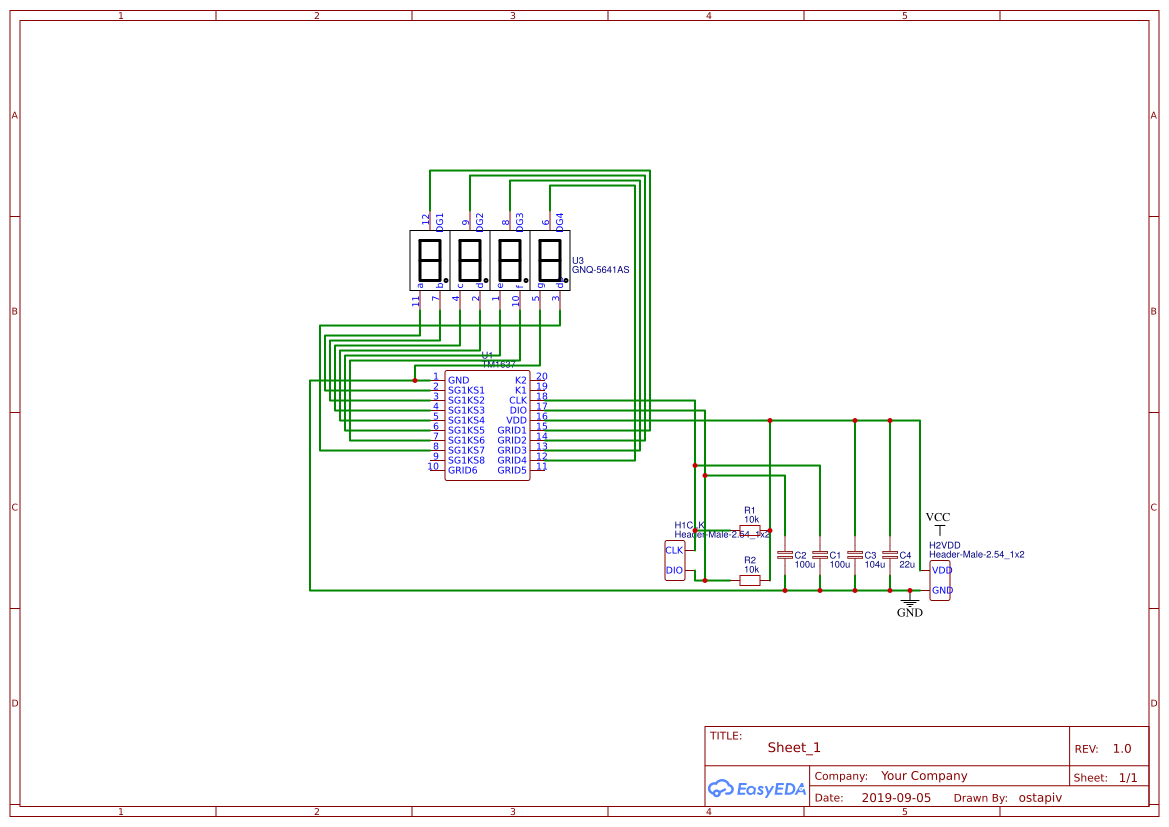
Task: Select capacitor C4 labeled 22u
Action: (890, 557)
